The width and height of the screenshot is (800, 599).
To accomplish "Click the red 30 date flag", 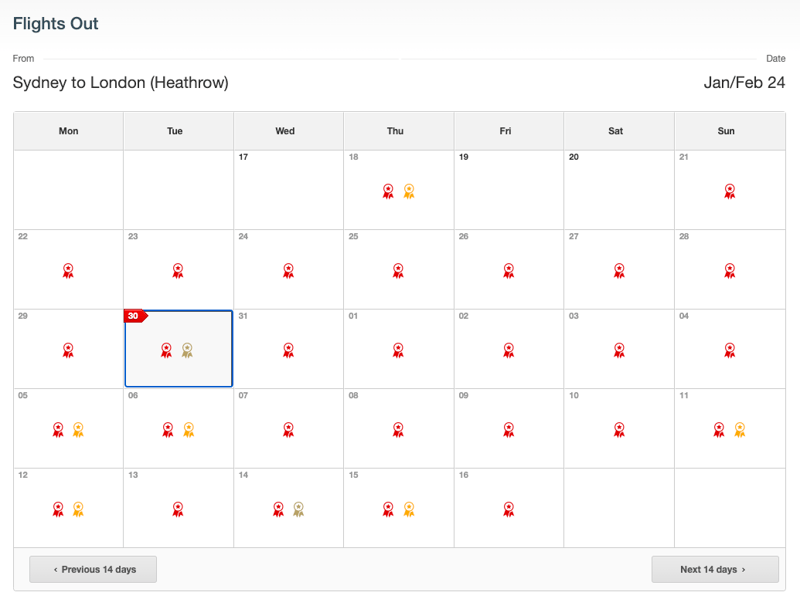I will pyautogui.click(x=135, y=316).
